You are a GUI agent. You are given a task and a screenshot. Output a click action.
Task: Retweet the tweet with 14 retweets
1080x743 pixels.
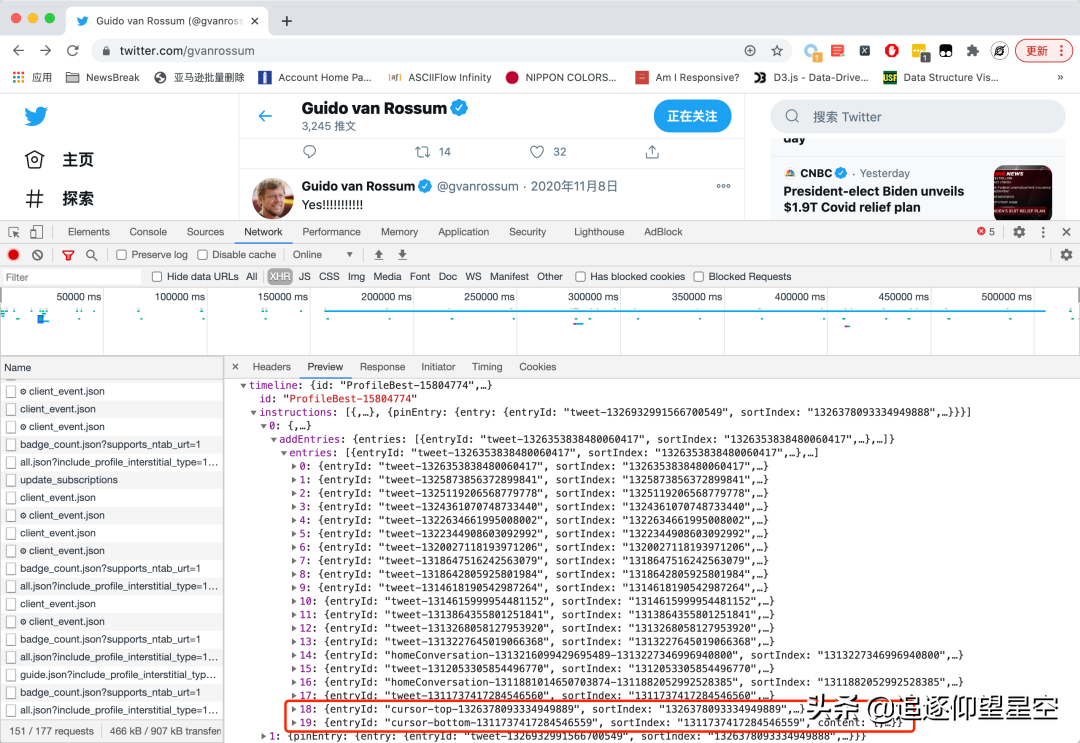pyautogui.click(x=423, y=151)
